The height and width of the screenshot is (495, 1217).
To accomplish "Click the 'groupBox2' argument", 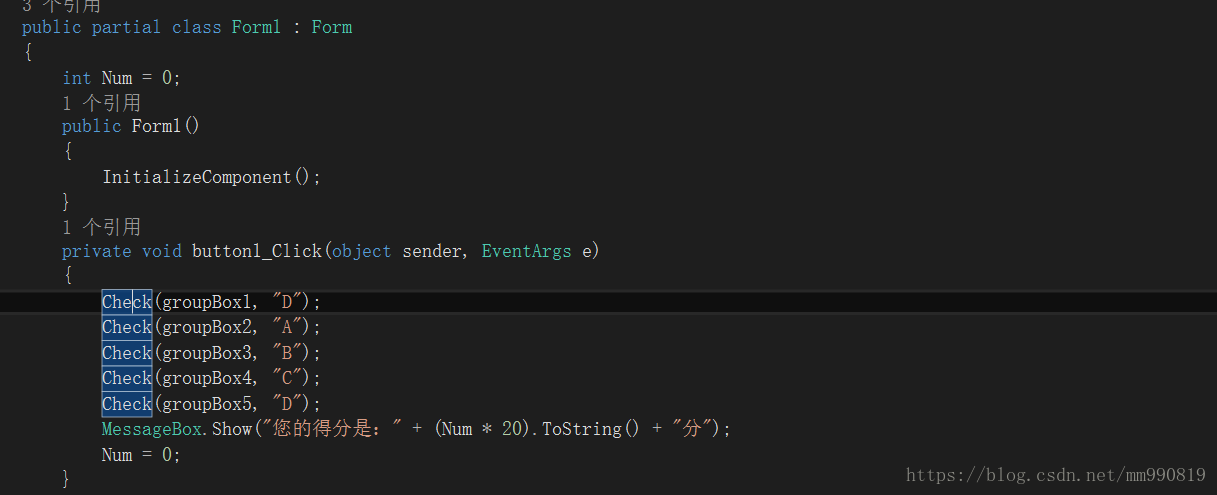I will coord(207,327).
